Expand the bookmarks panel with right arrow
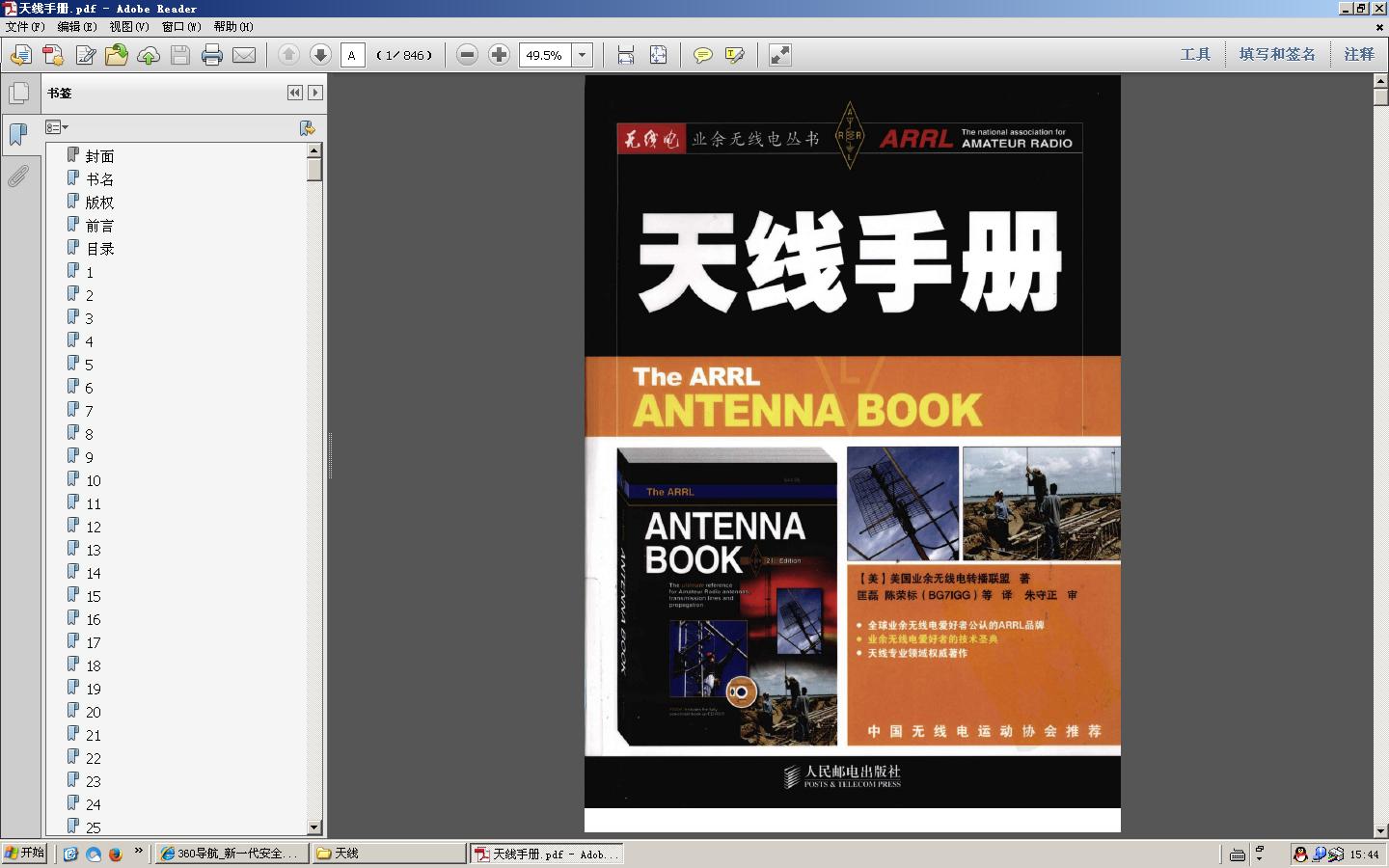1389x868 pixels. pos(315,93)
